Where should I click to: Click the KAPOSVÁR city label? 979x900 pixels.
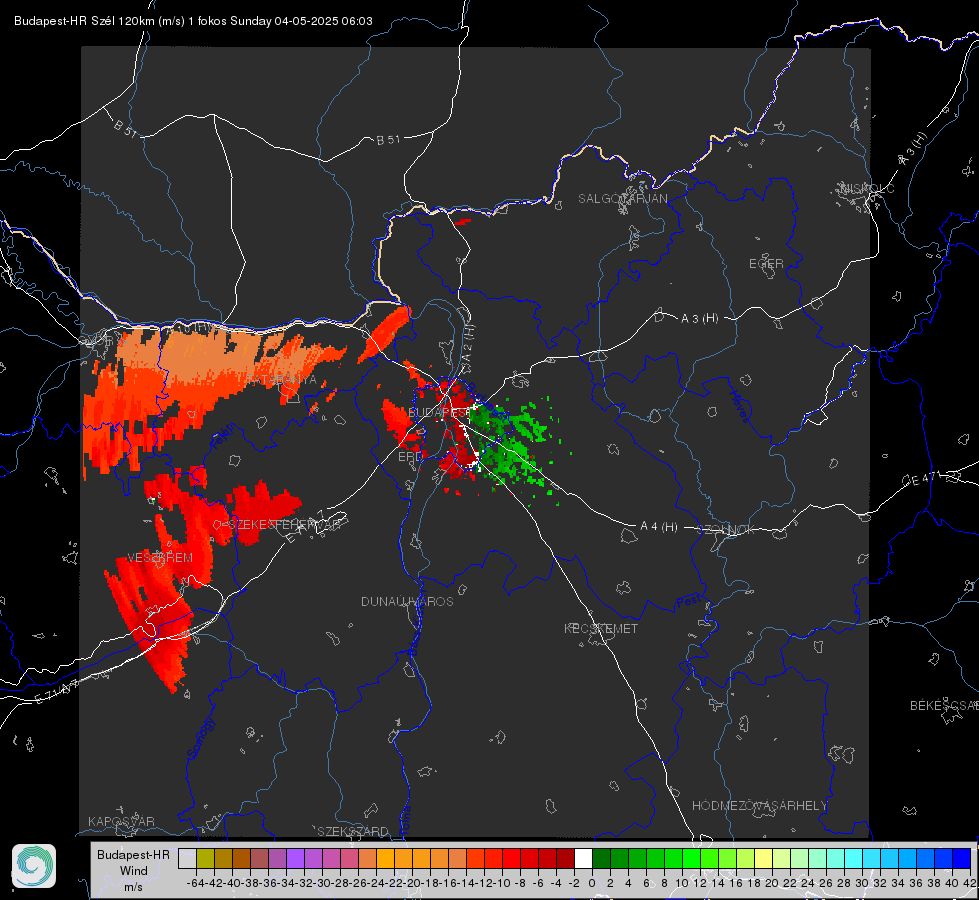[121, 821]
